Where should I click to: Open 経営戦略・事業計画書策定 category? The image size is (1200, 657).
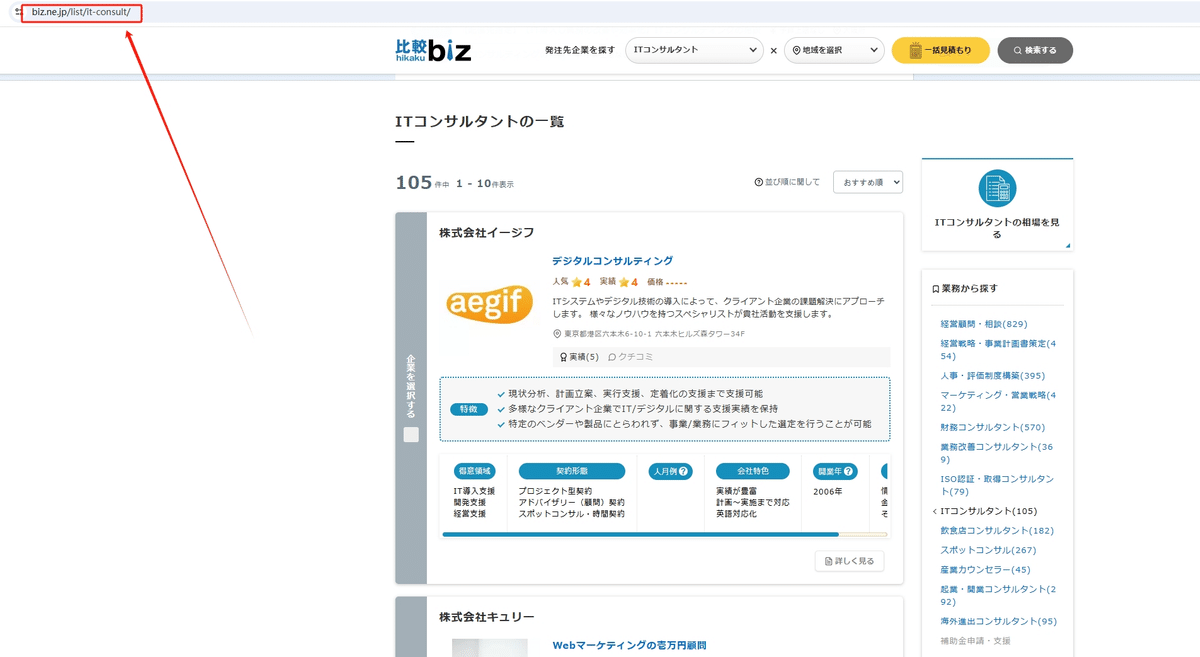998,349
